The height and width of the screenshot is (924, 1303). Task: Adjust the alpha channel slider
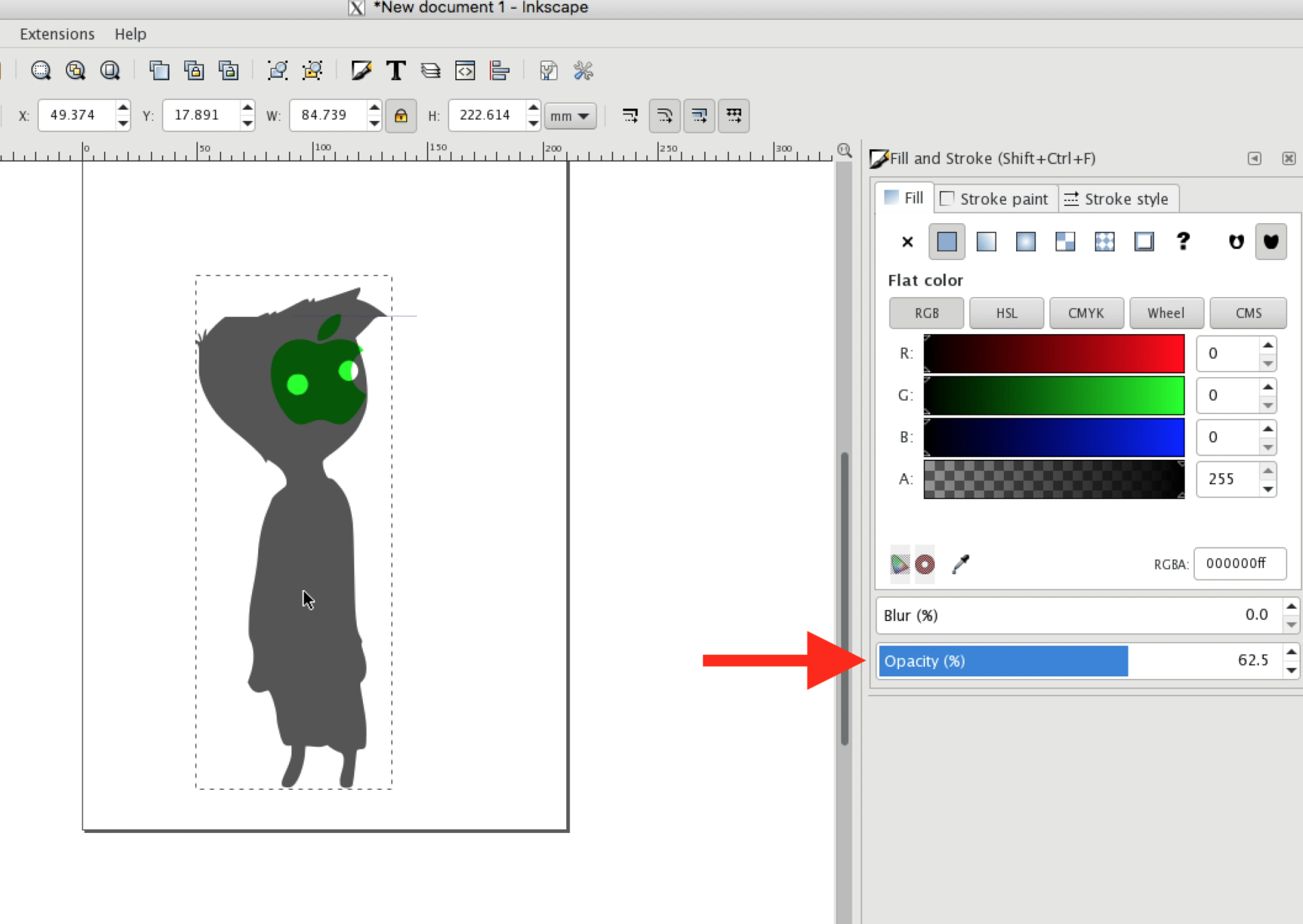pos(1054,479)
